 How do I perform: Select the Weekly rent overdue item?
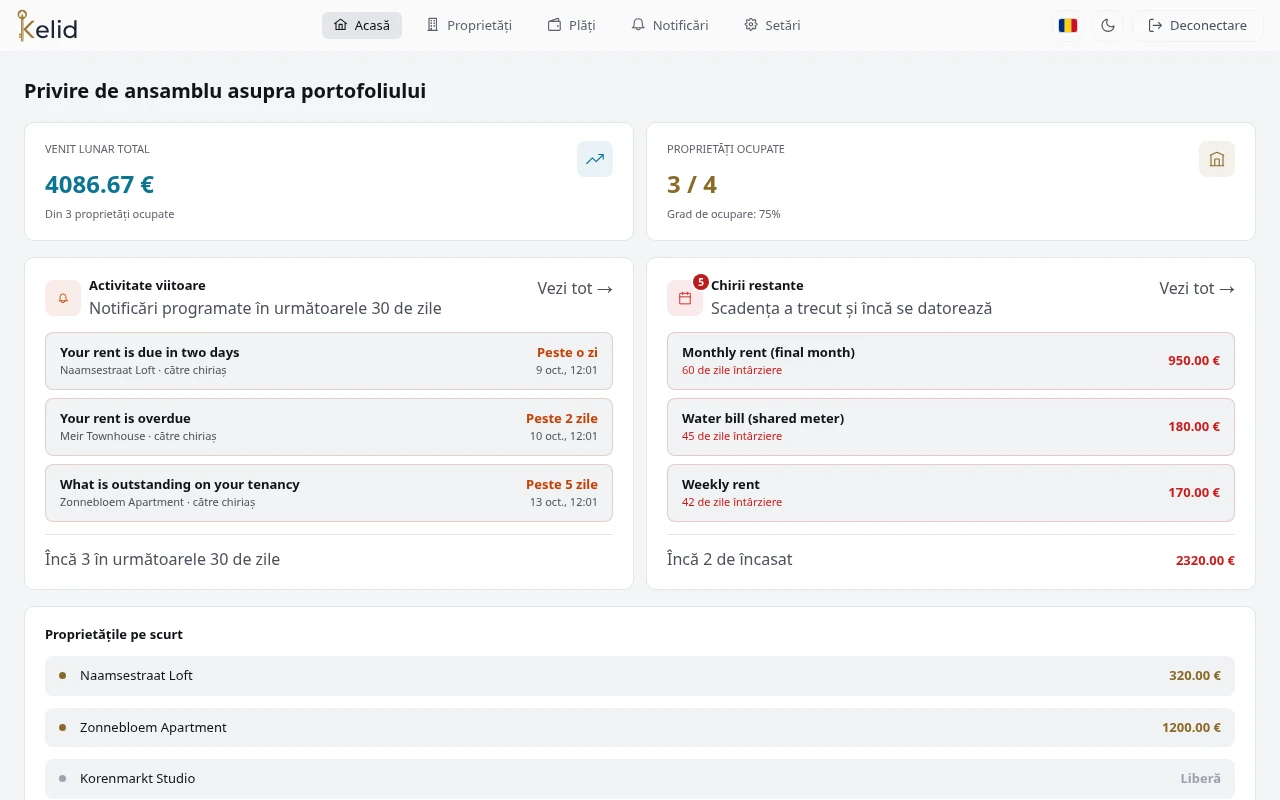point(951,493)
